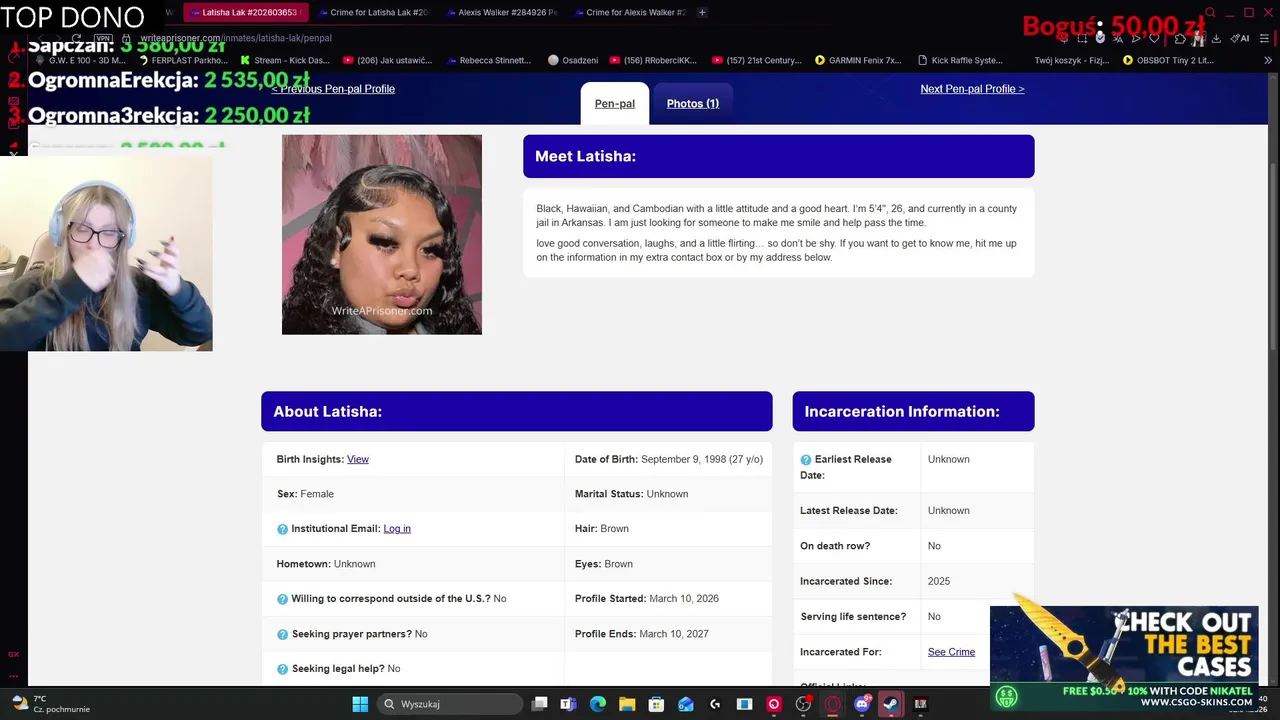Go to Previous Pen-pal Profile
The image size is (1280, 720).
click(333, 89)
